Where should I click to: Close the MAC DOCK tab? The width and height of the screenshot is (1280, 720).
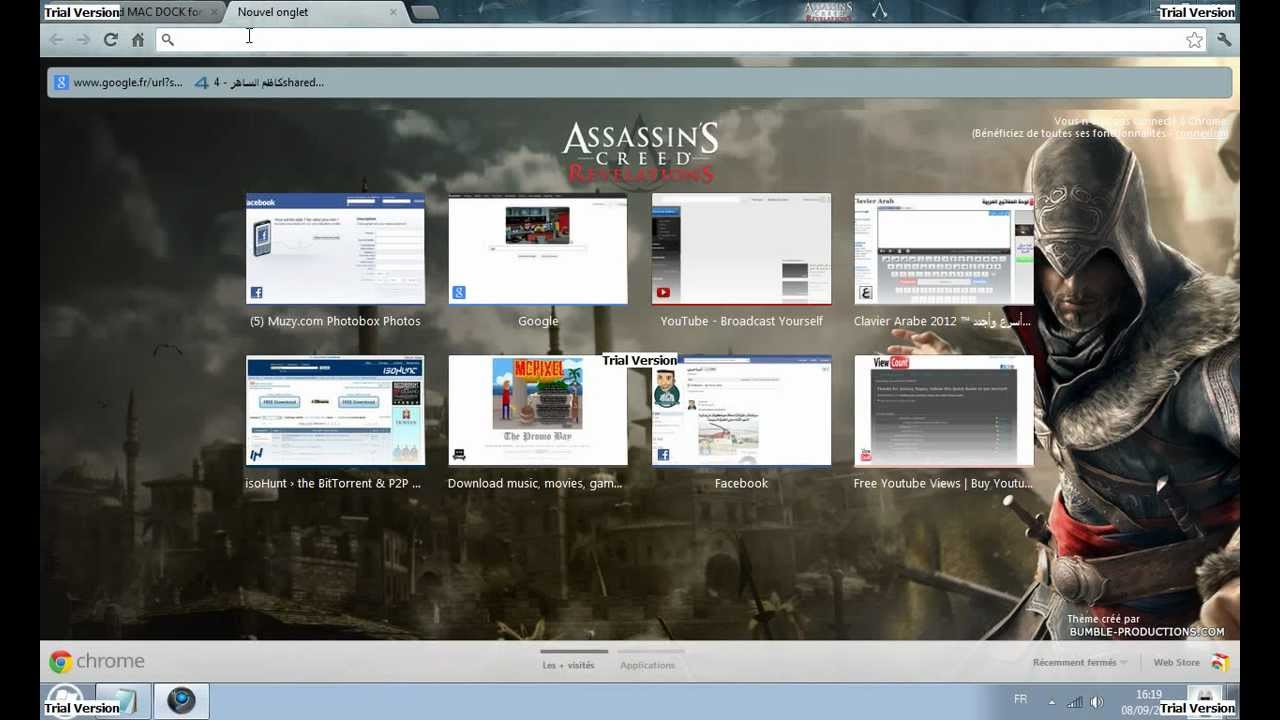tap(214, 12)
